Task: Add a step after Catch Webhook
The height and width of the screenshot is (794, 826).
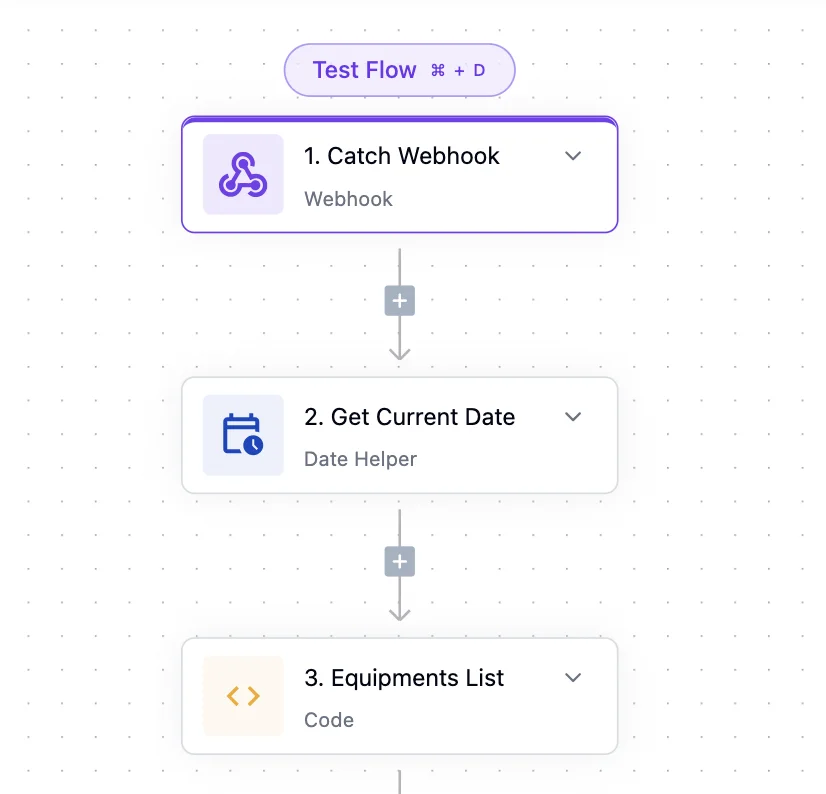Action: pyautogui.click(x=400, y=301)
